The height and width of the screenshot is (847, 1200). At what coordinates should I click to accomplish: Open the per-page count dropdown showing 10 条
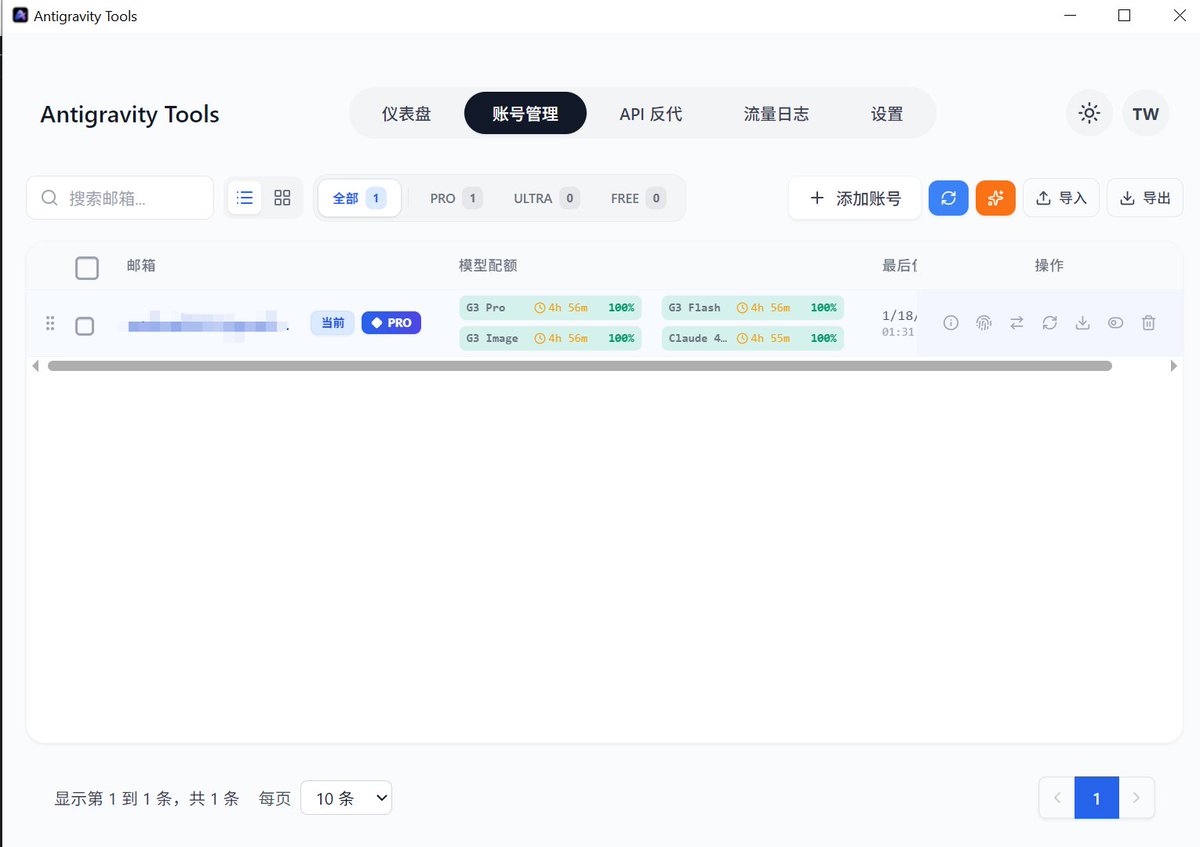click(x=346, y=798)
